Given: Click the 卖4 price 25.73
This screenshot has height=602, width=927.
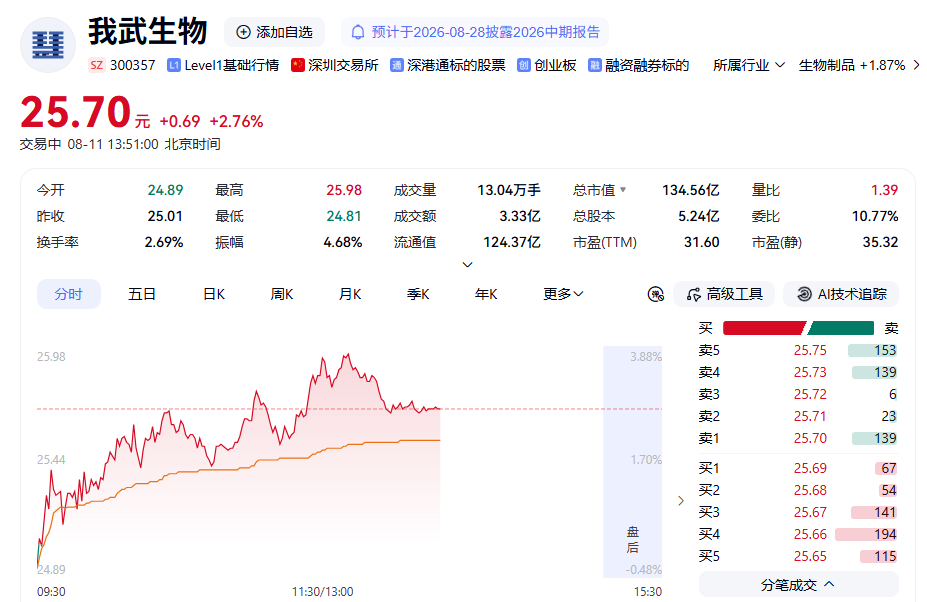Looking at the screenshot, I should click(x=810, y=372).
